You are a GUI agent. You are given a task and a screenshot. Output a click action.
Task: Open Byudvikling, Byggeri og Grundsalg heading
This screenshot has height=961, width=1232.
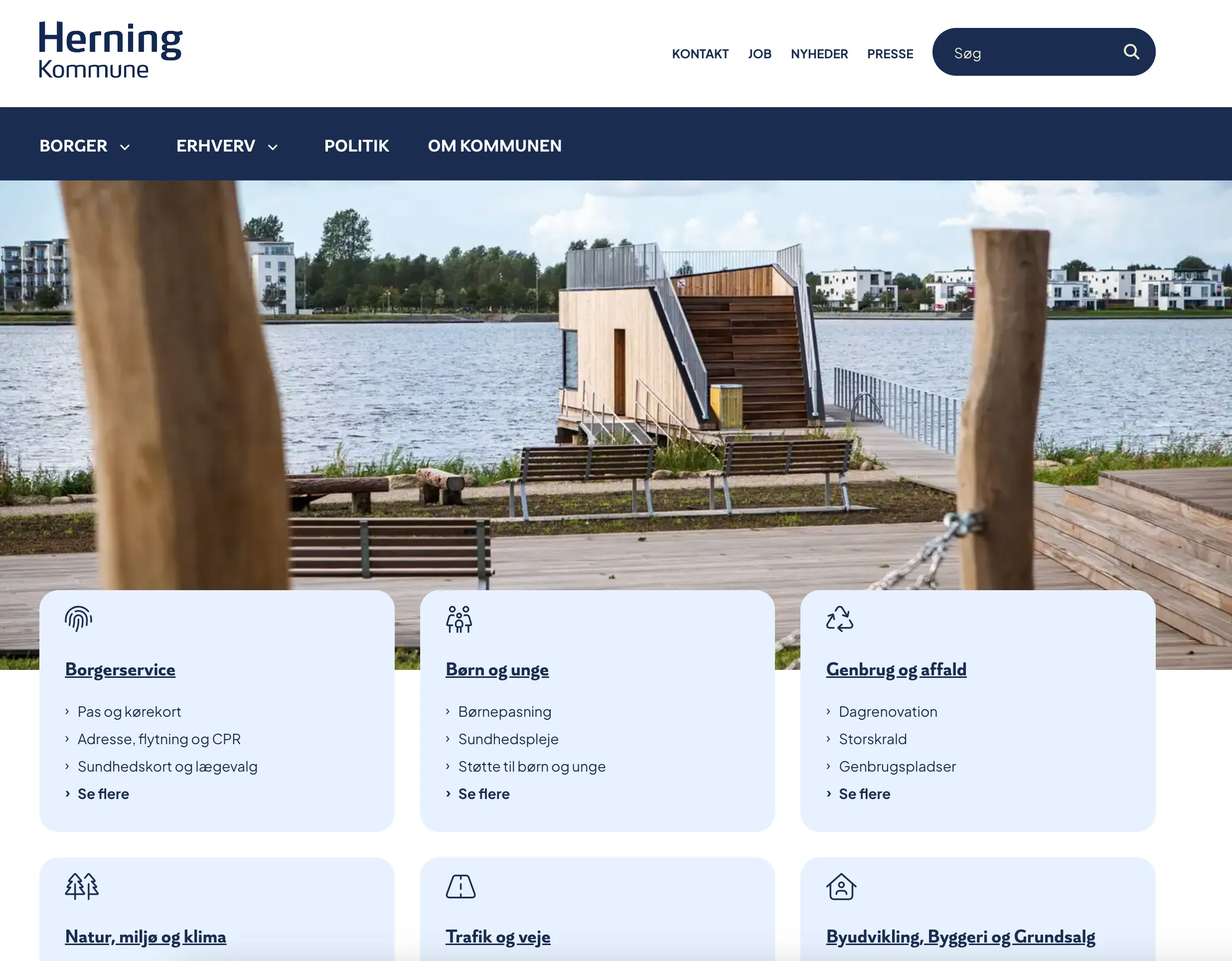(x=960, y=937)
